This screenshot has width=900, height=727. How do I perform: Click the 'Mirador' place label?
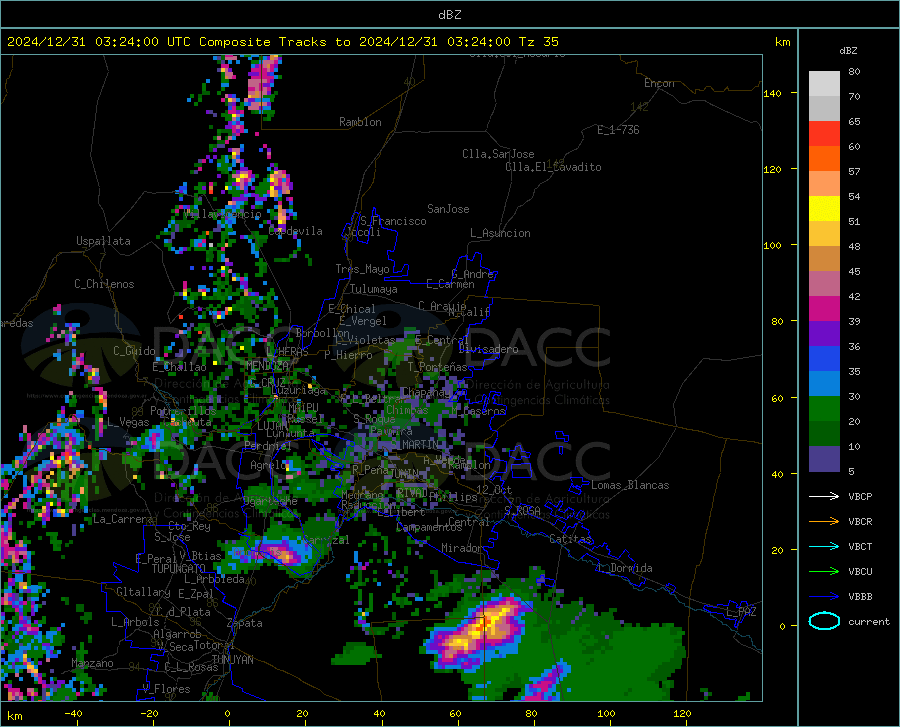tap(462, 548)
